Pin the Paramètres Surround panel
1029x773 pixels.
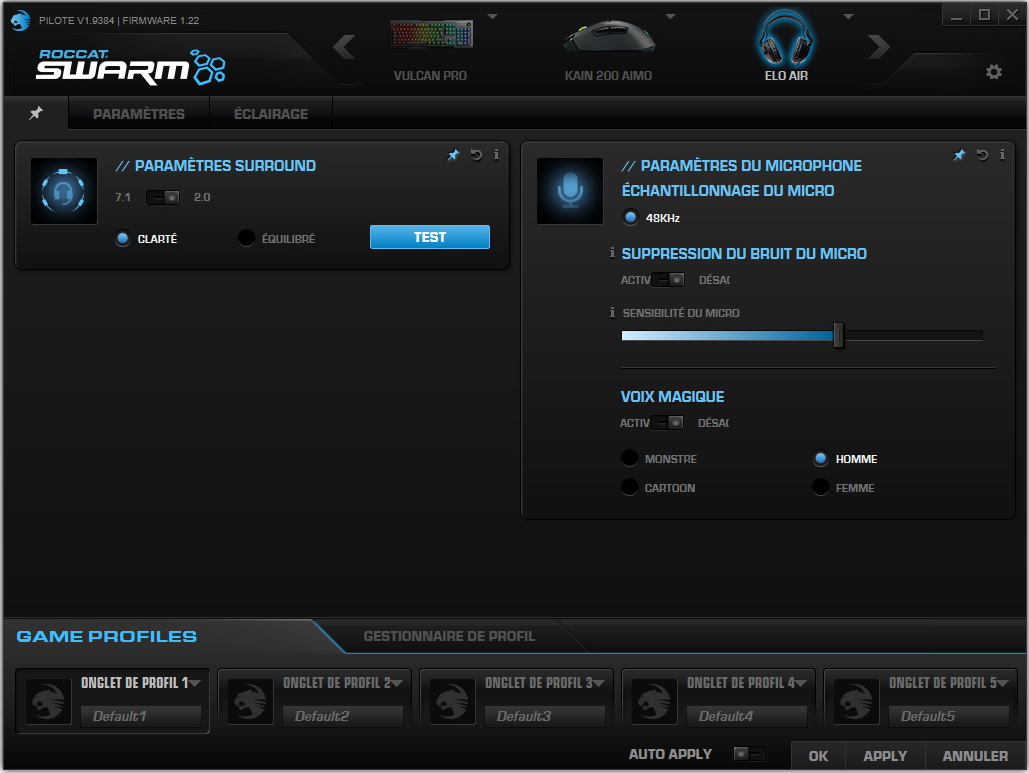[453, 155]
